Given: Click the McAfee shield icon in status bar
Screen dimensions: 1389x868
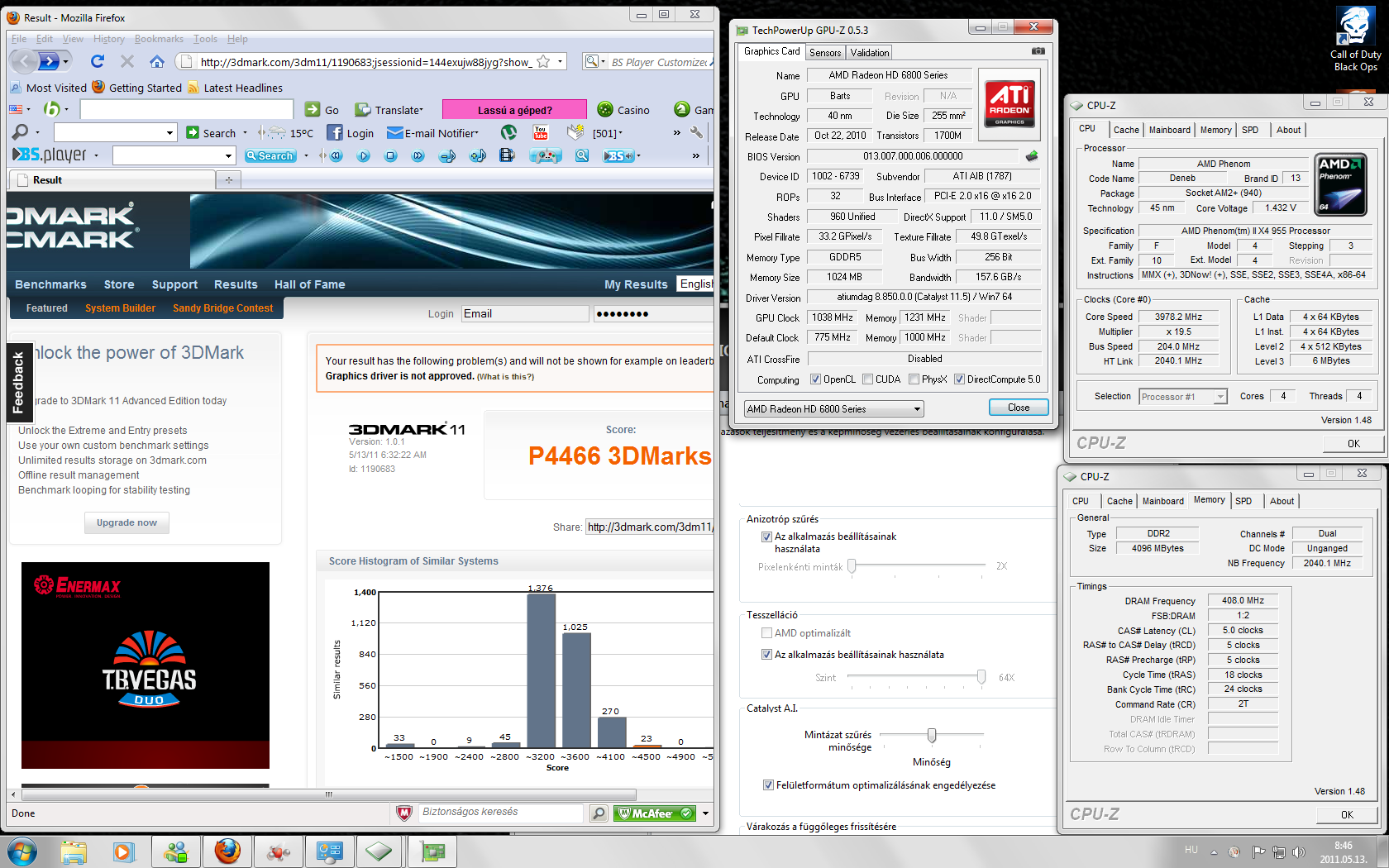Looking at the screenshot, I should point(404,813).
